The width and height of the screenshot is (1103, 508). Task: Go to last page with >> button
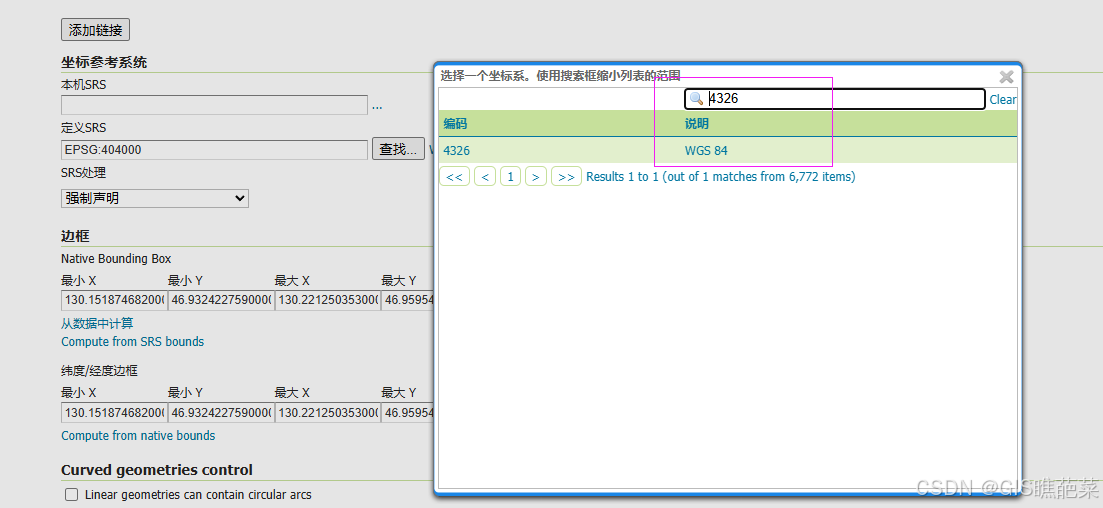(x=566, y=177)
